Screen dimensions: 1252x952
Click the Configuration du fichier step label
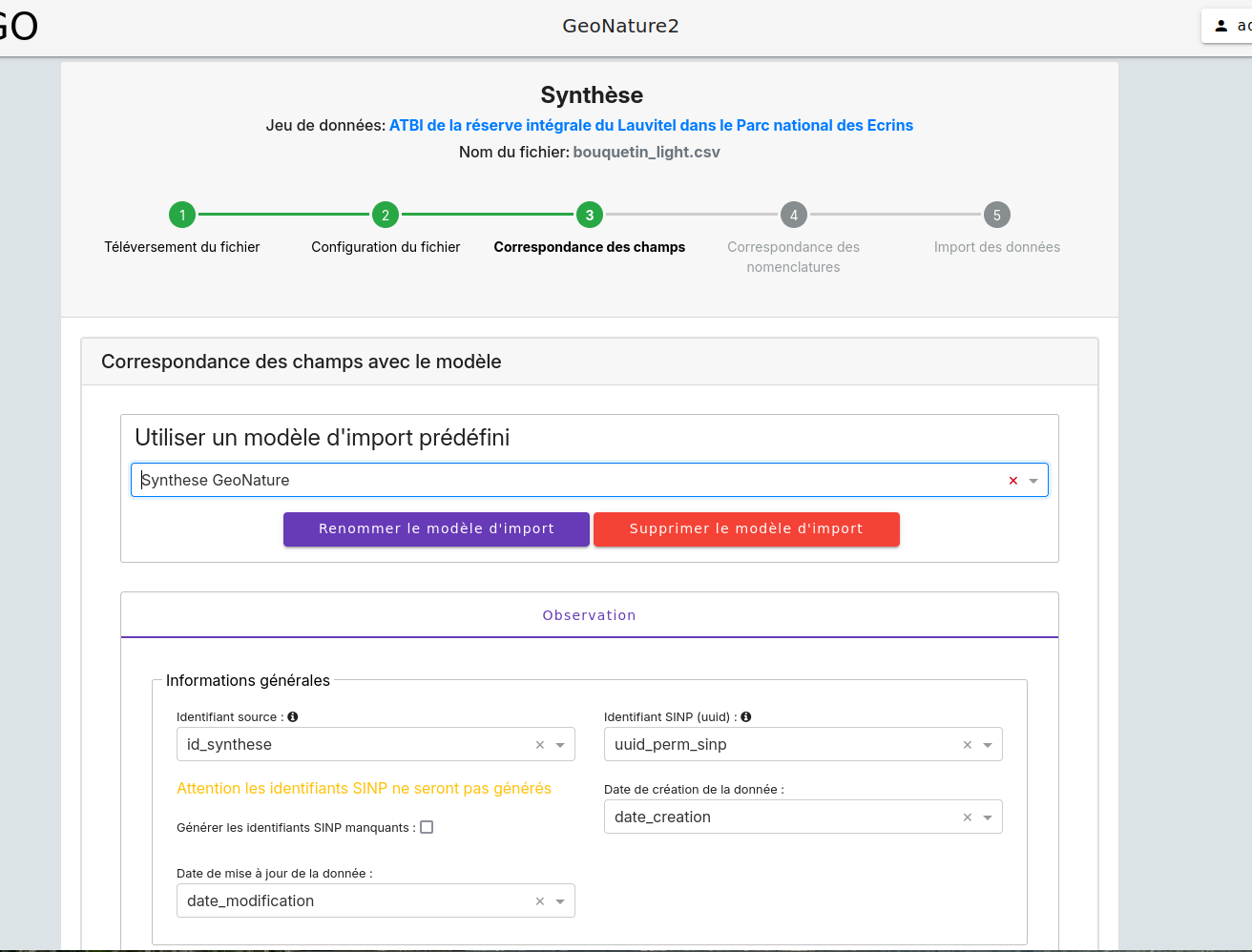[x=386, y=247]
